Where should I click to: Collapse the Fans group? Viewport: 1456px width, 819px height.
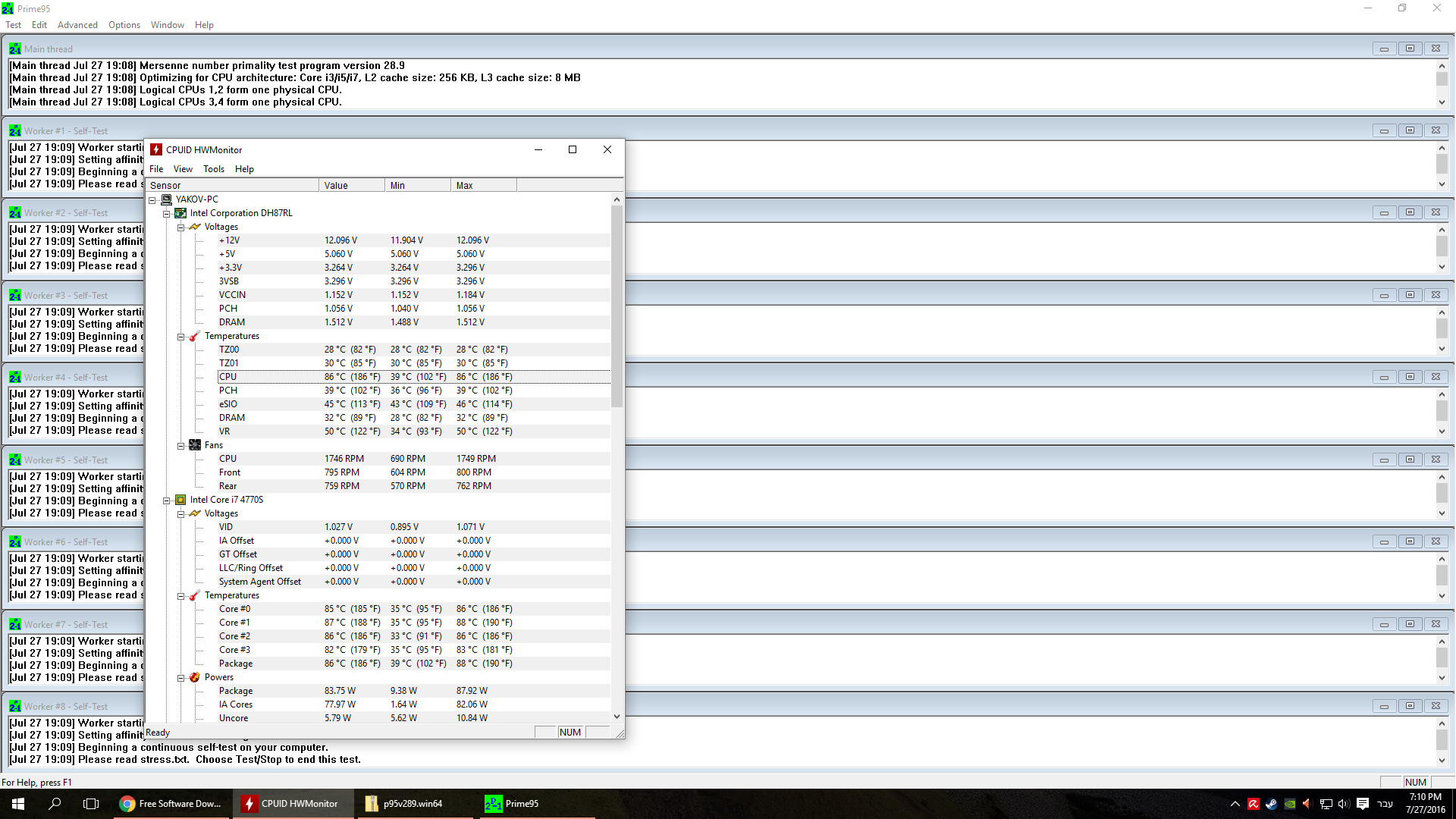(x=181, y=446)
